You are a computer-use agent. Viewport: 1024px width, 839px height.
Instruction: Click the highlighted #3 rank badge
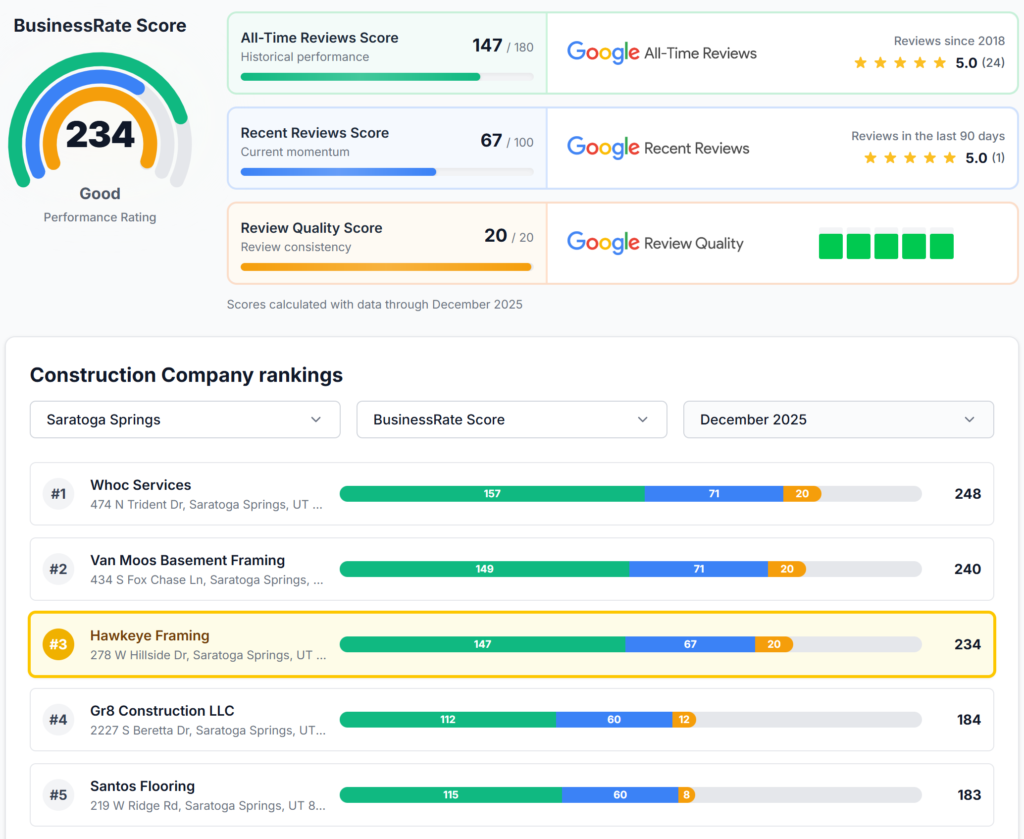point(58,644)
